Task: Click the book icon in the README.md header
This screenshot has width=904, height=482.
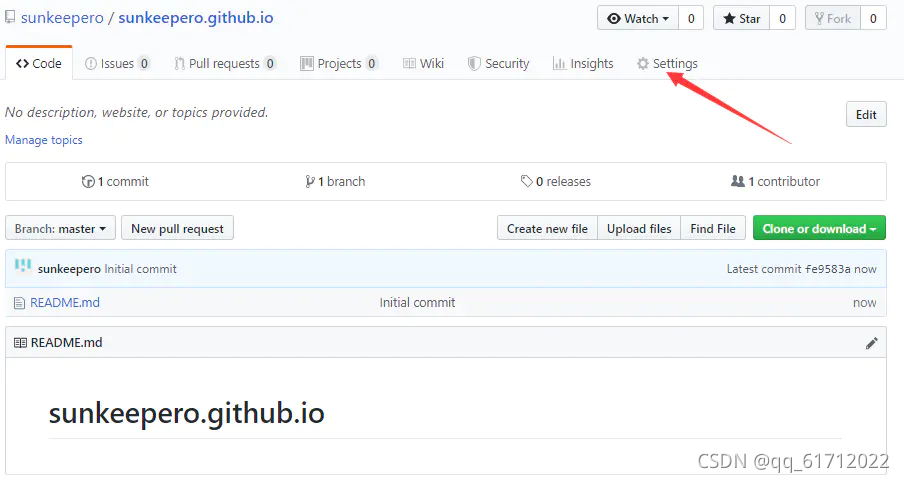Action: click(20, 343)
